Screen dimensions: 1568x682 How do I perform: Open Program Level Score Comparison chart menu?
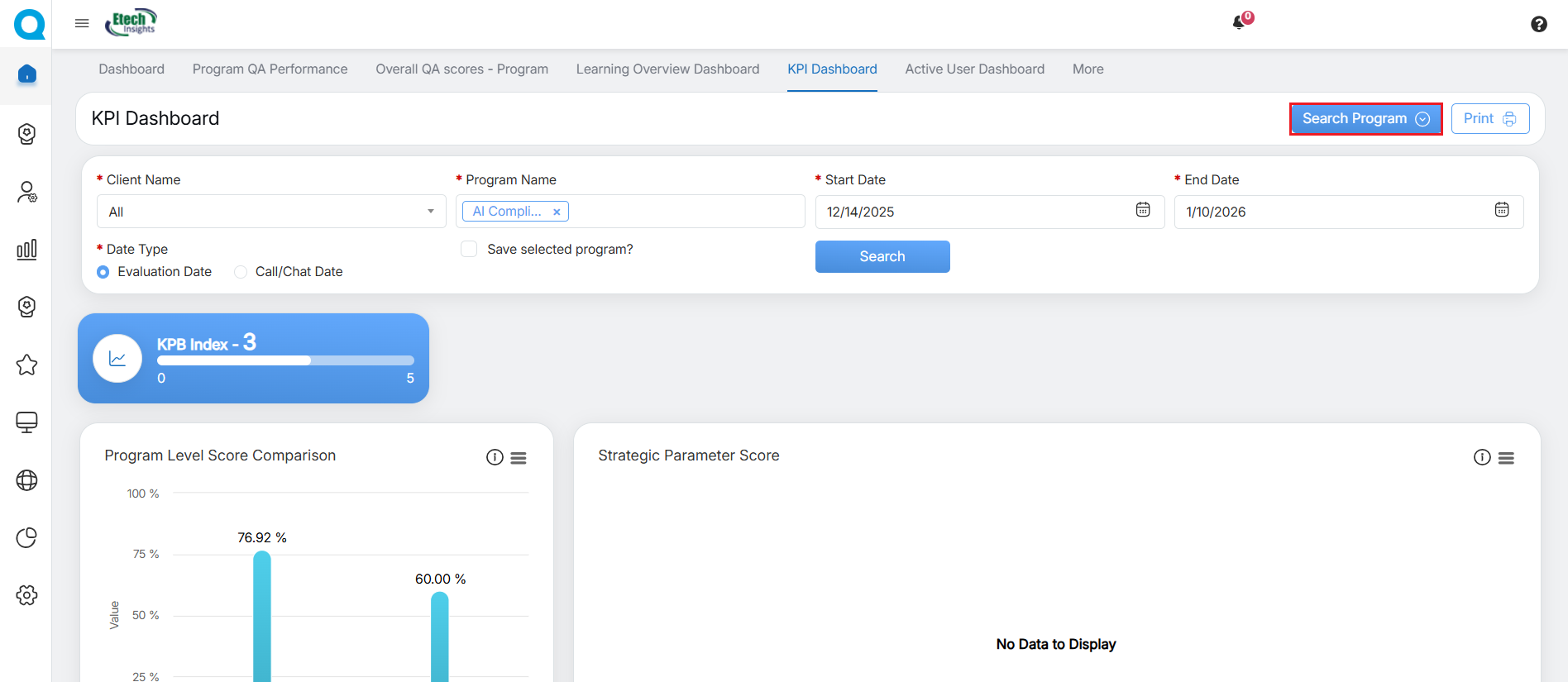[x=519, y=458]
